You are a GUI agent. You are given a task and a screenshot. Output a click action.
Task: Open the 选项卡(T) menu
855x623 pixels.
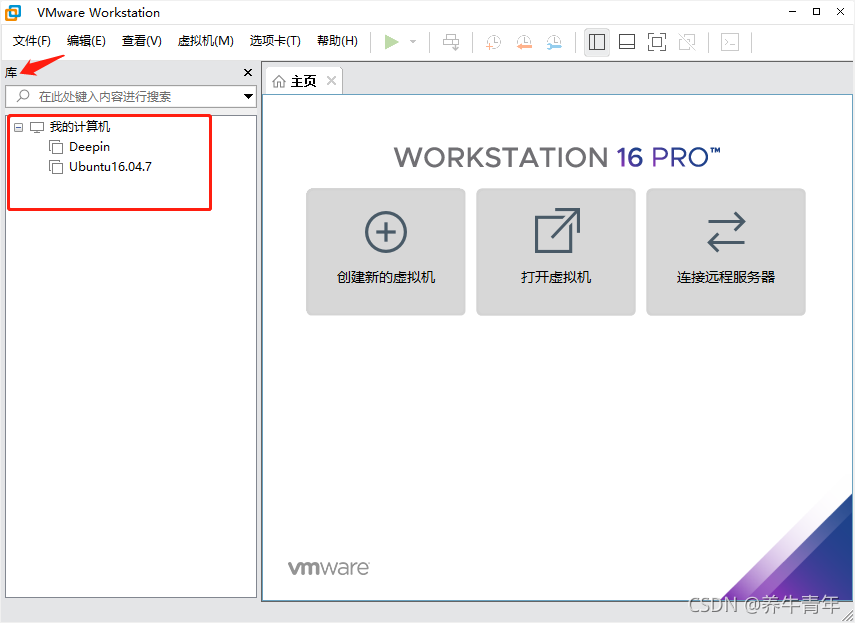tap(275, 41)
